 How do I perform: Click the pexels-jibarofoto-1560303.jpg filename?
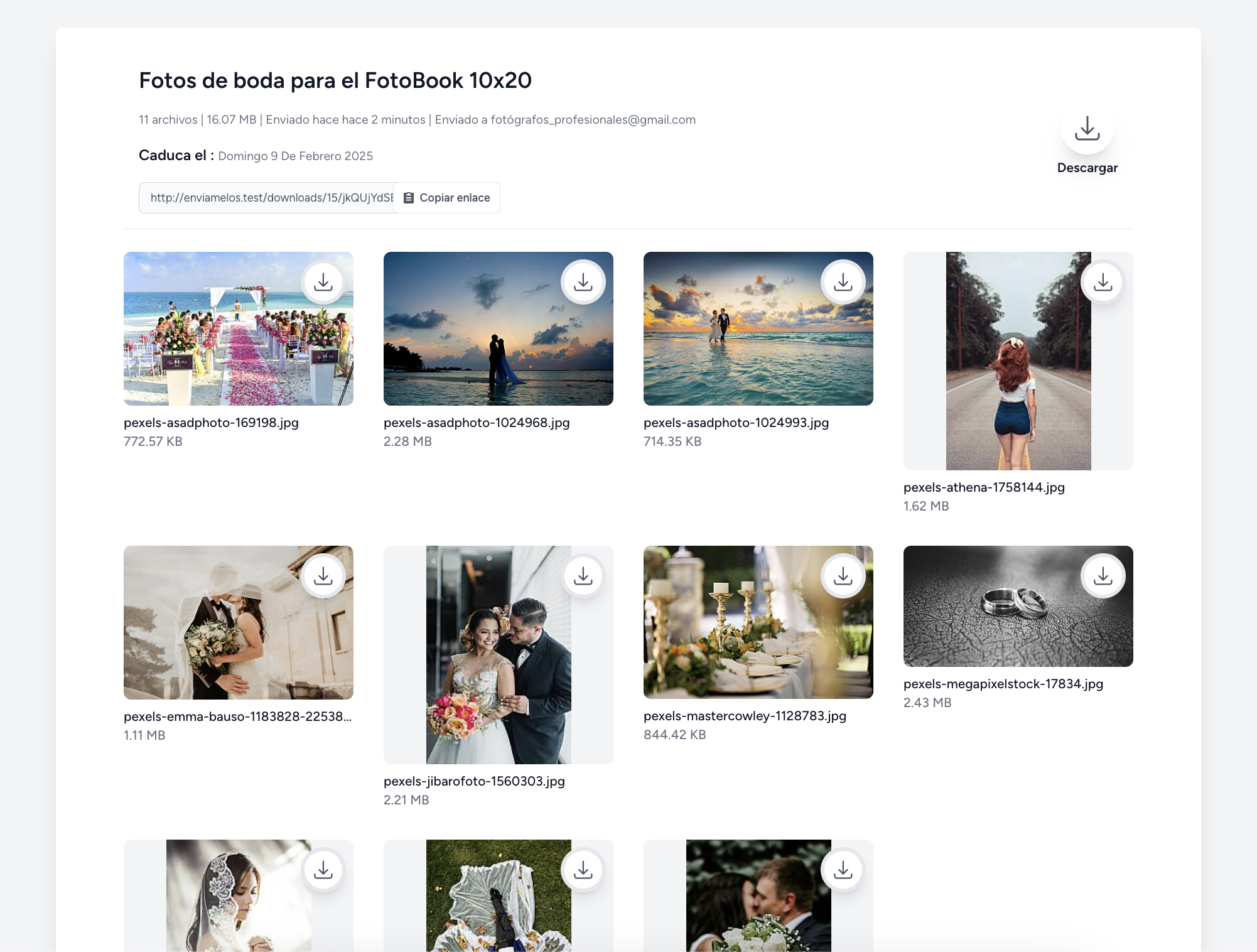(474, 781)
